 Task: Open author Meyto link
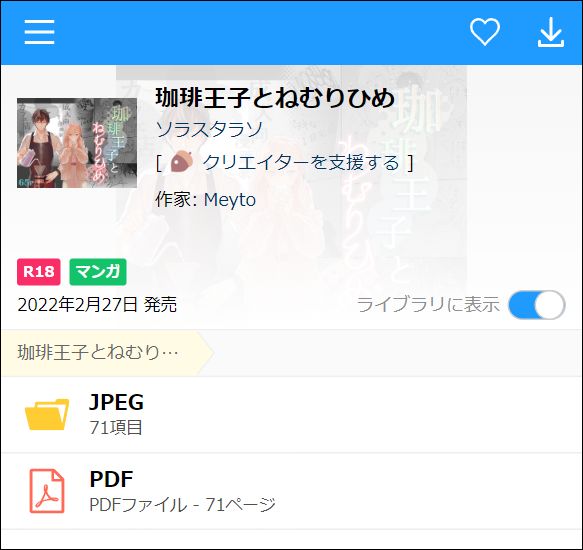click(x=230, y=200)
